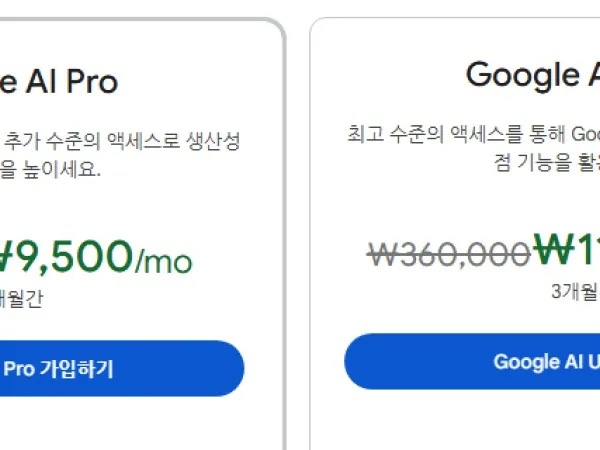Viewport: 600px width, 450px height.
Task: Click the 추가 수준의 액세스로 생산성 description line
Action: (x=122, y=141)
